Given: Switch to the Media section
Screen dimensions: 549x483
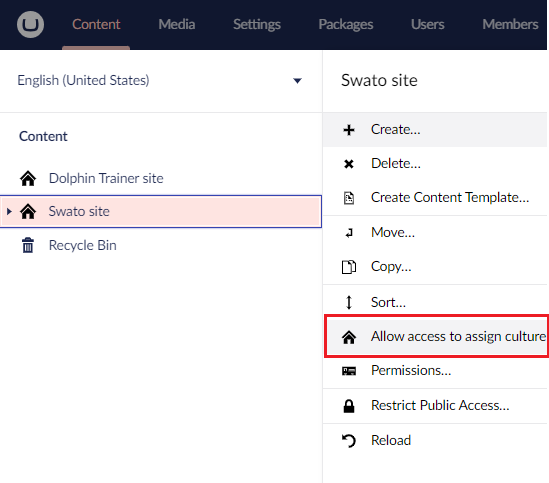Looking at the screenshot, I should (x=176, y=25).
